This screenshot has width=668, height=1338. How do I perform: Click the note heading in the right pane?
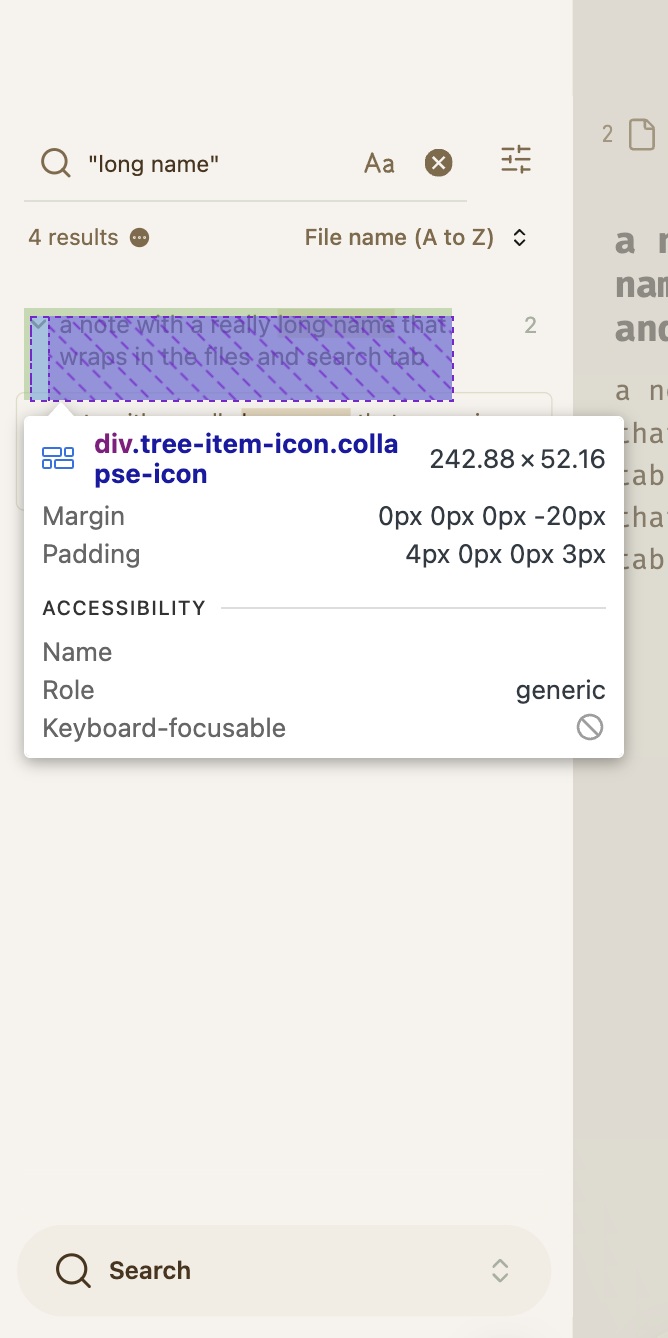coord(641,285)
